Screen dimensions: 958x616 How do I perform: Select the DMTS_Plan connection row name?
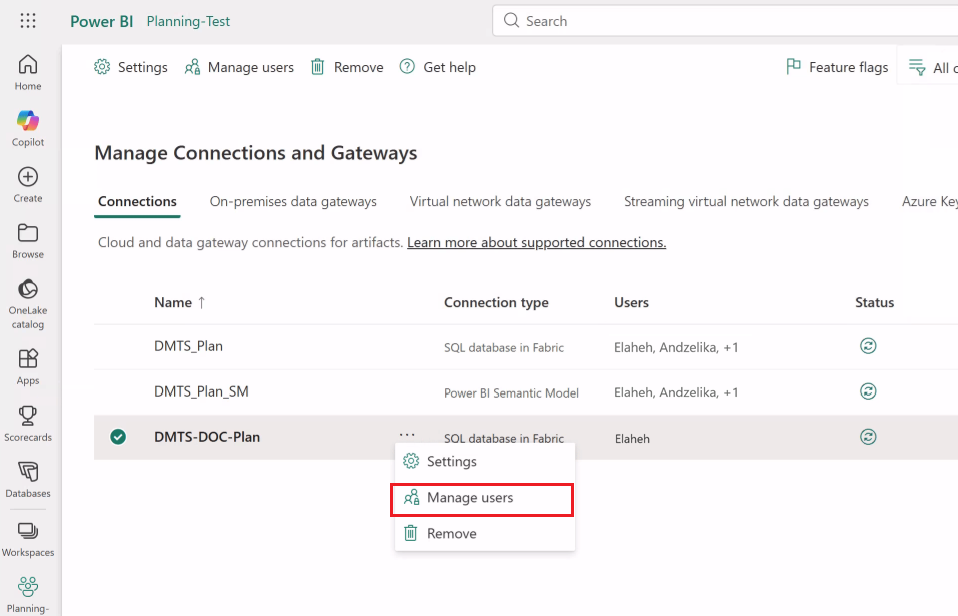pos(188,346)
